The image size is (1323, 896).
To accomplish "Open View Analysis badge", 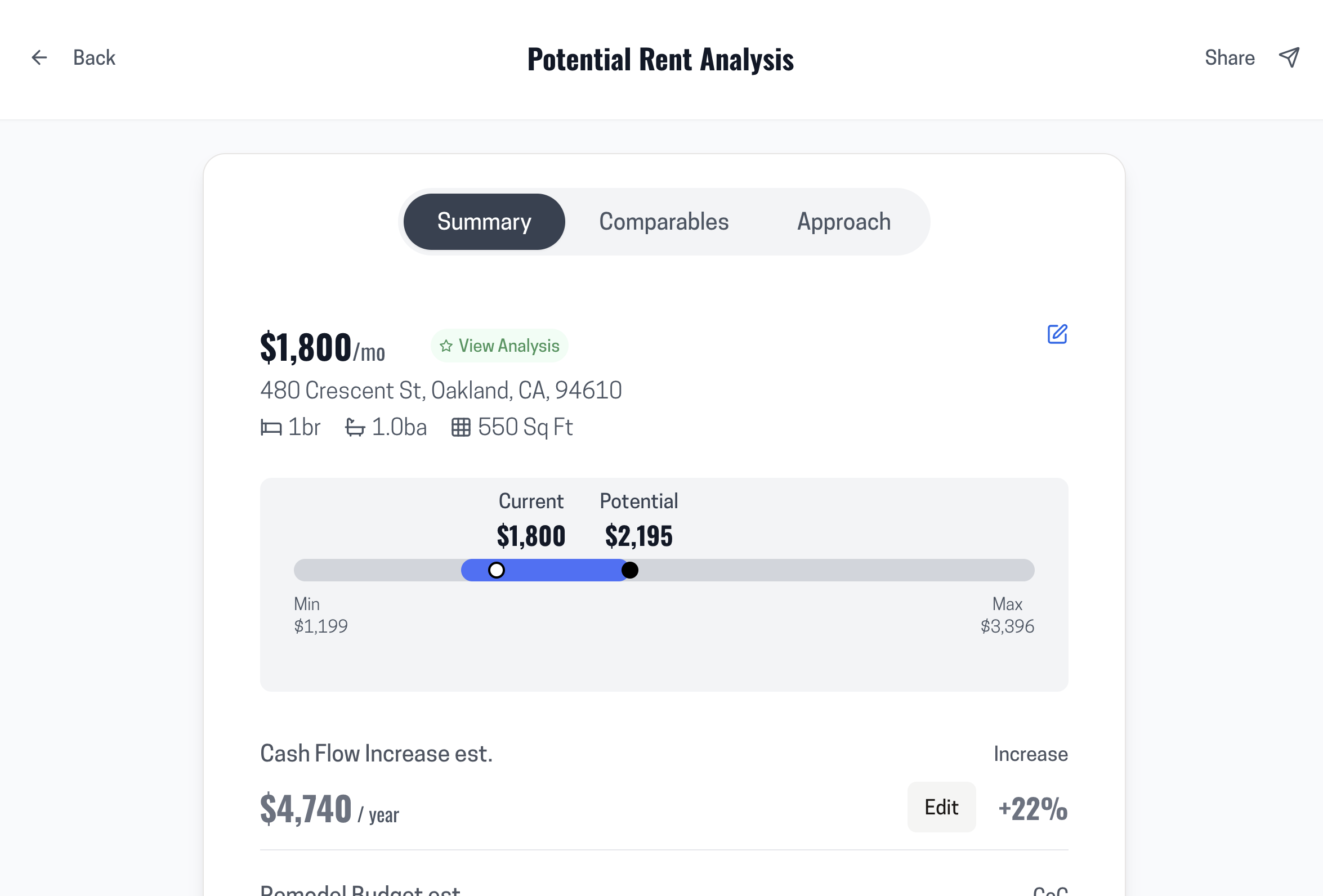I will pos(500,346).
